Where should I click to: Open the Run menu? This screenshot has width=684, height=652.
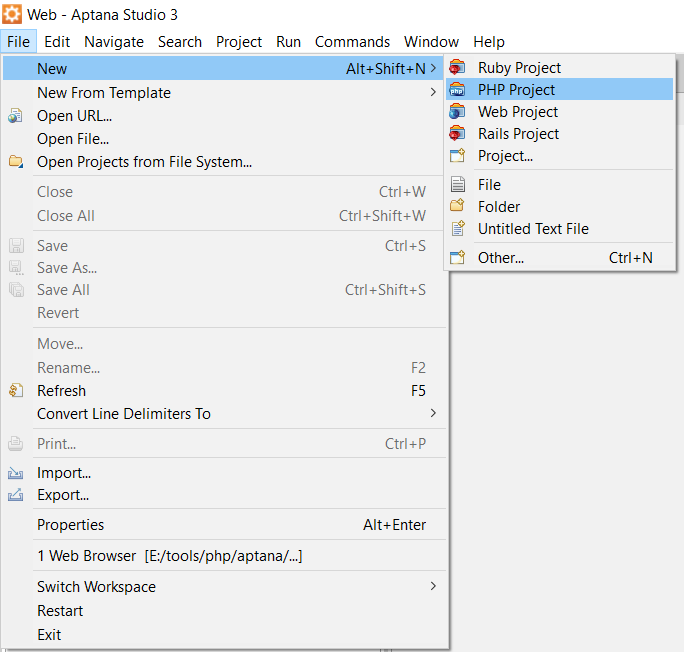pyautogui.click(x=288, y=42)
